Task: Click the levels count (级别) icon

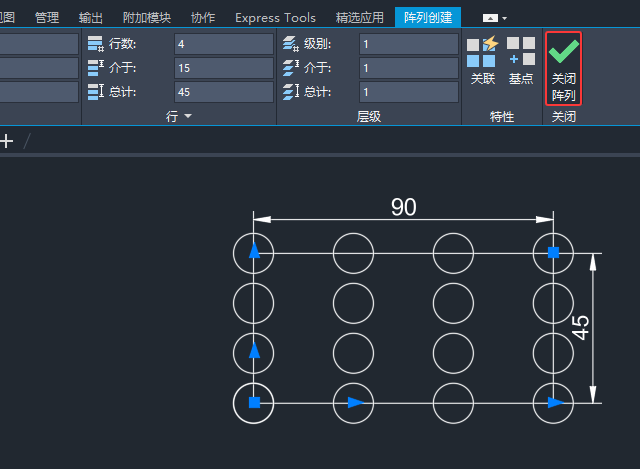Action: (x=290, y=44)
